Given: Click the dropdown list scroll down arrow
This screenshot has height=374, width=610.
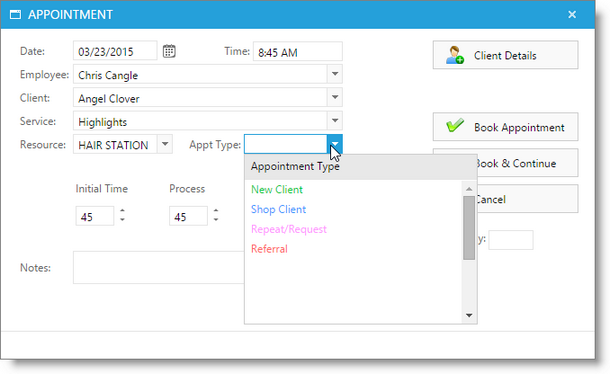Looking at the screenshot, I should click(x=469, y=315).
